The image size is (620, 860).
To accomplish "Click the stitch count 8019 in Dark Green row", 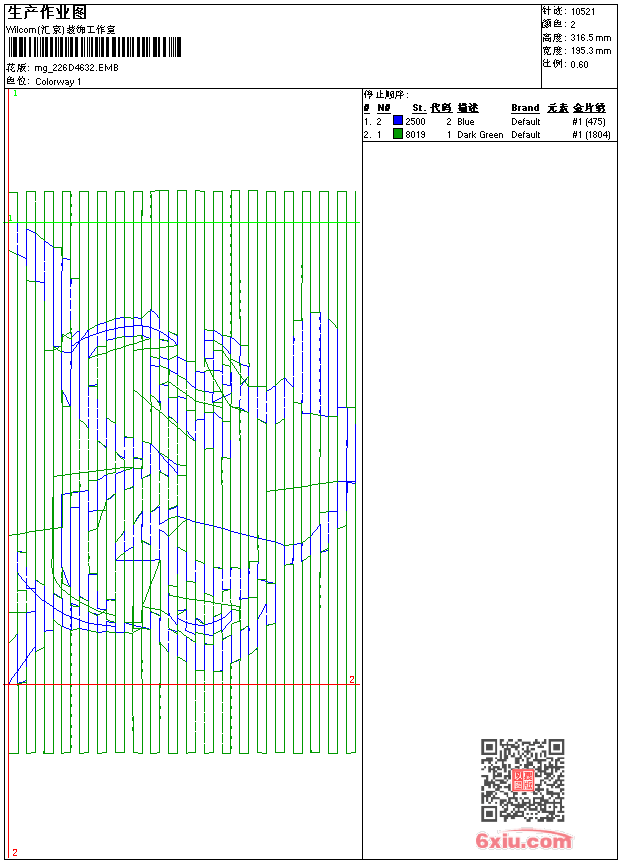I will pyautogui.click(x=415, y=134).
